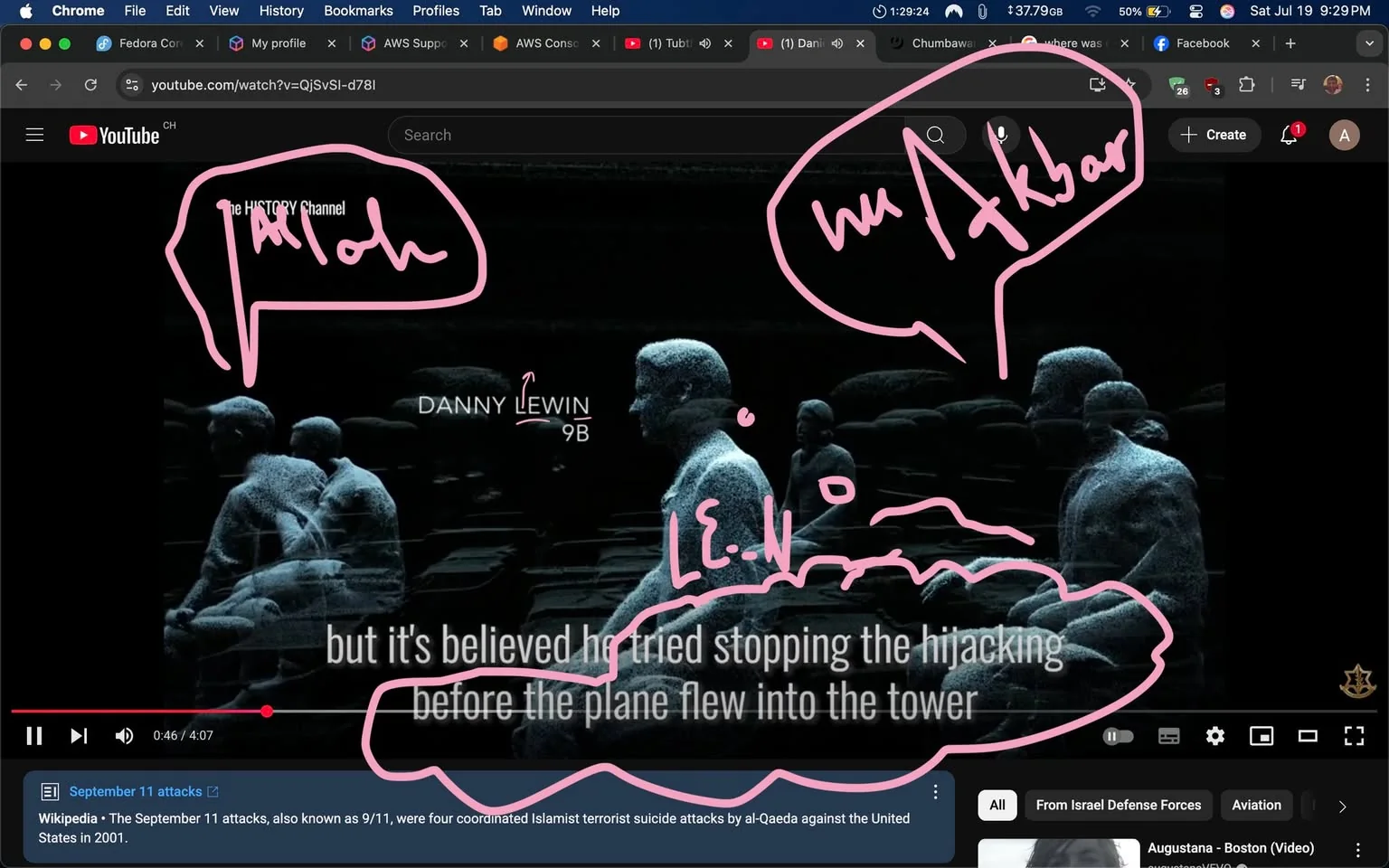Image resolution: width=1389 pixels, height=868 pixels.
Task: Select the All filter chip
Action: [997, 805]
